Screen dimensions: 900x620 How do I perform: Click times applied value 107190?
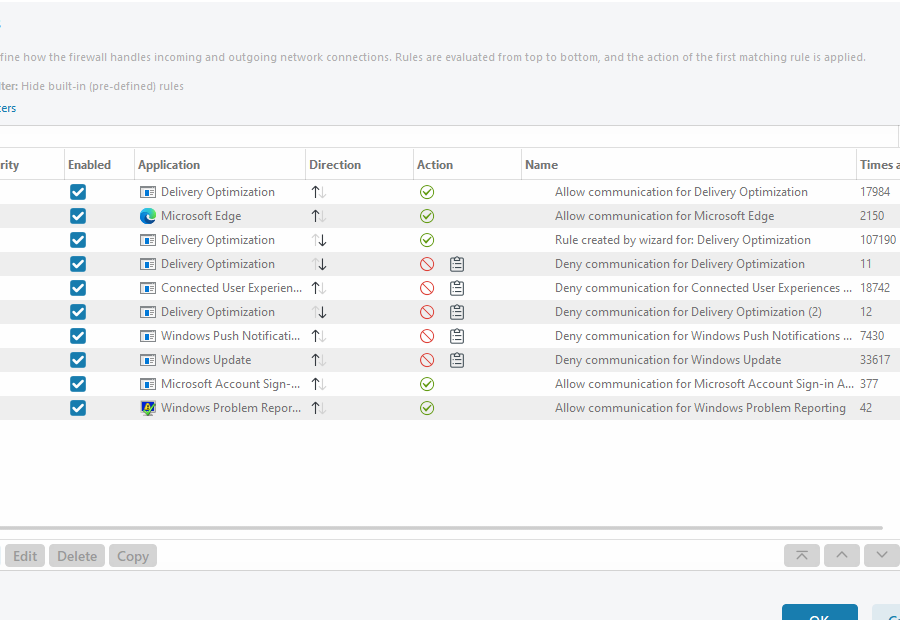(x=878, y=240)
